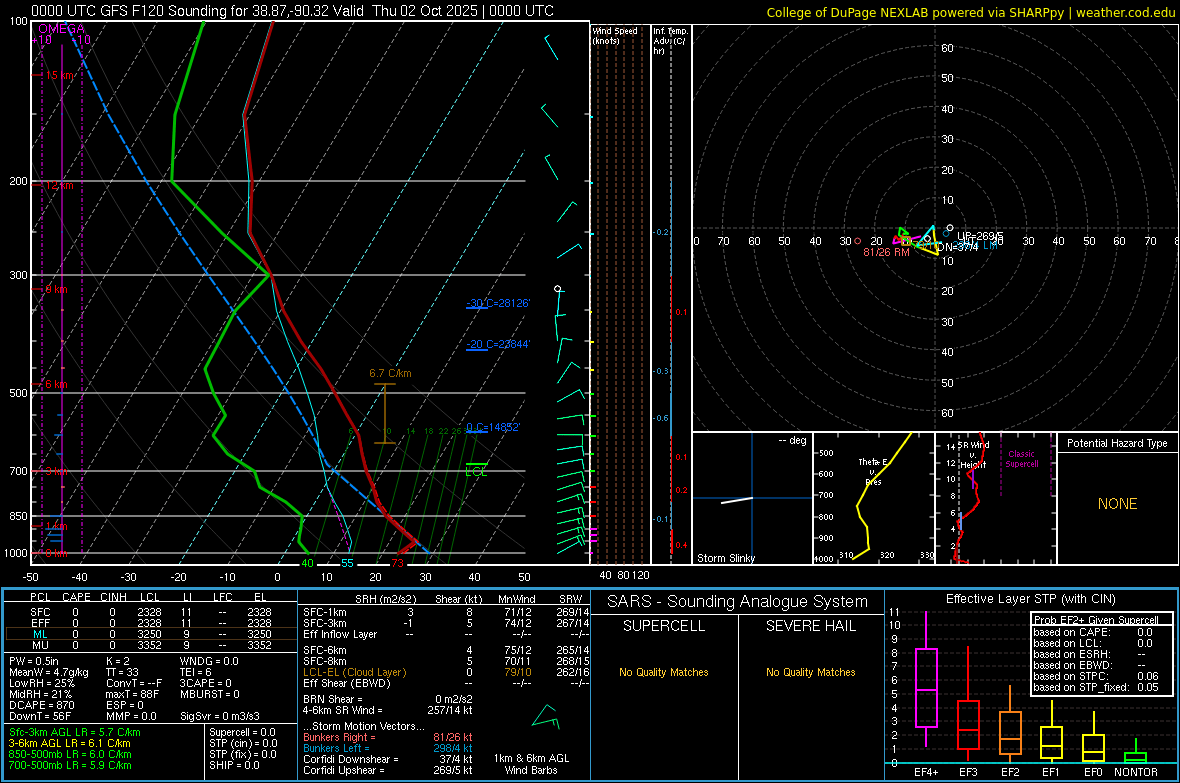This screenshot has width=1180, height=783.
Task: Click the SigSvr = 0 m3/s3 value
Action: coord(220,716)
